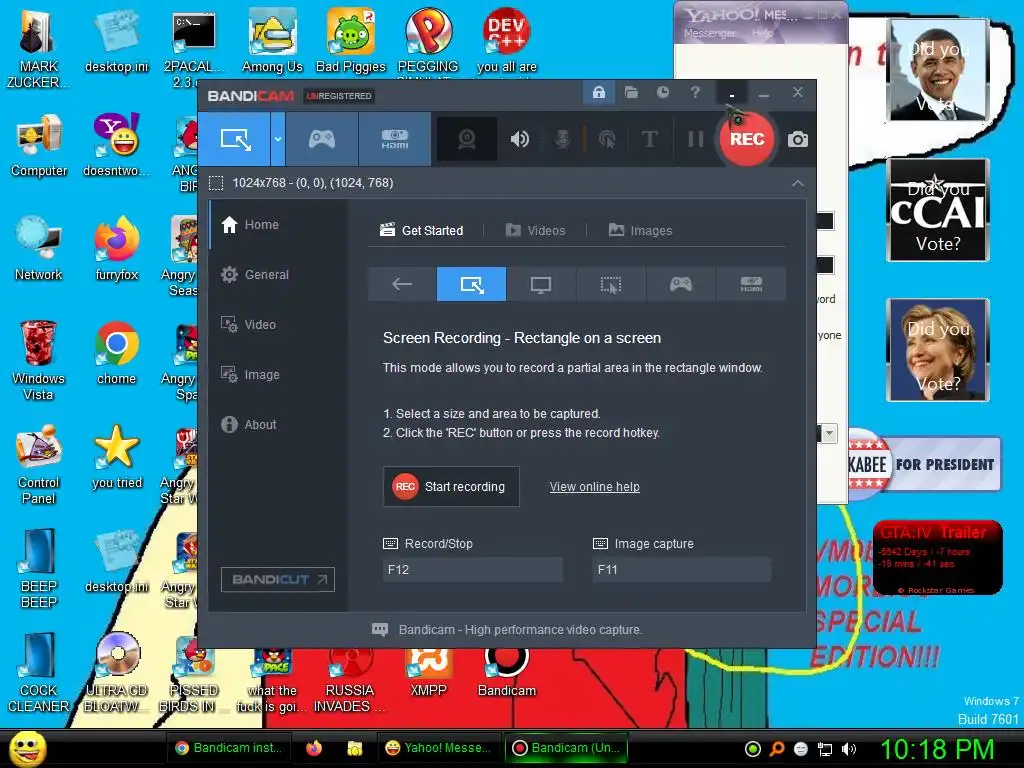
Task: Switch to Yahoo! Messenger taskbar item
Action: point(438,748)
